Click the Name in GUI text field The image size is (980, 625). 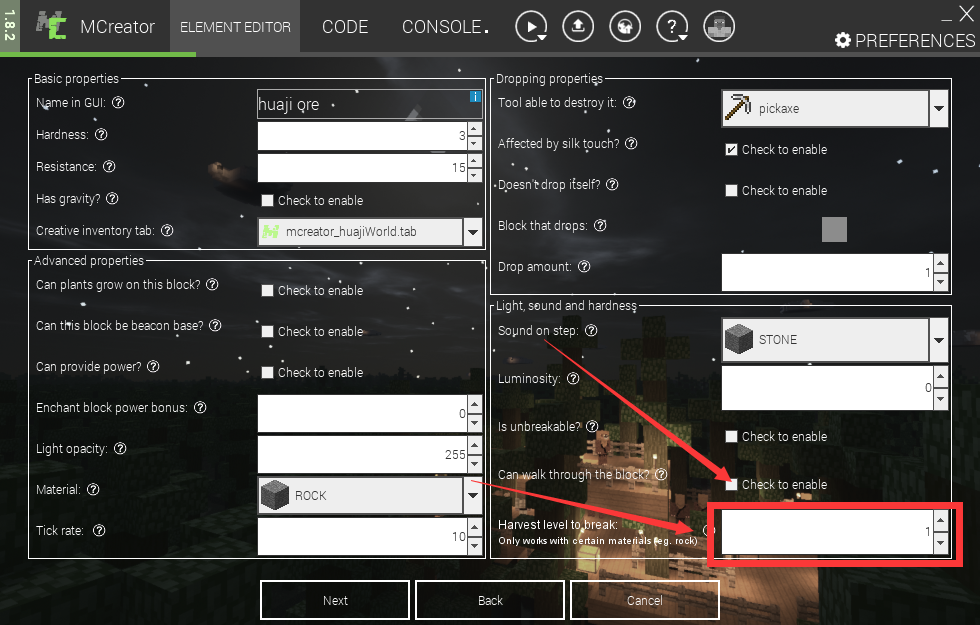point(360,105)
